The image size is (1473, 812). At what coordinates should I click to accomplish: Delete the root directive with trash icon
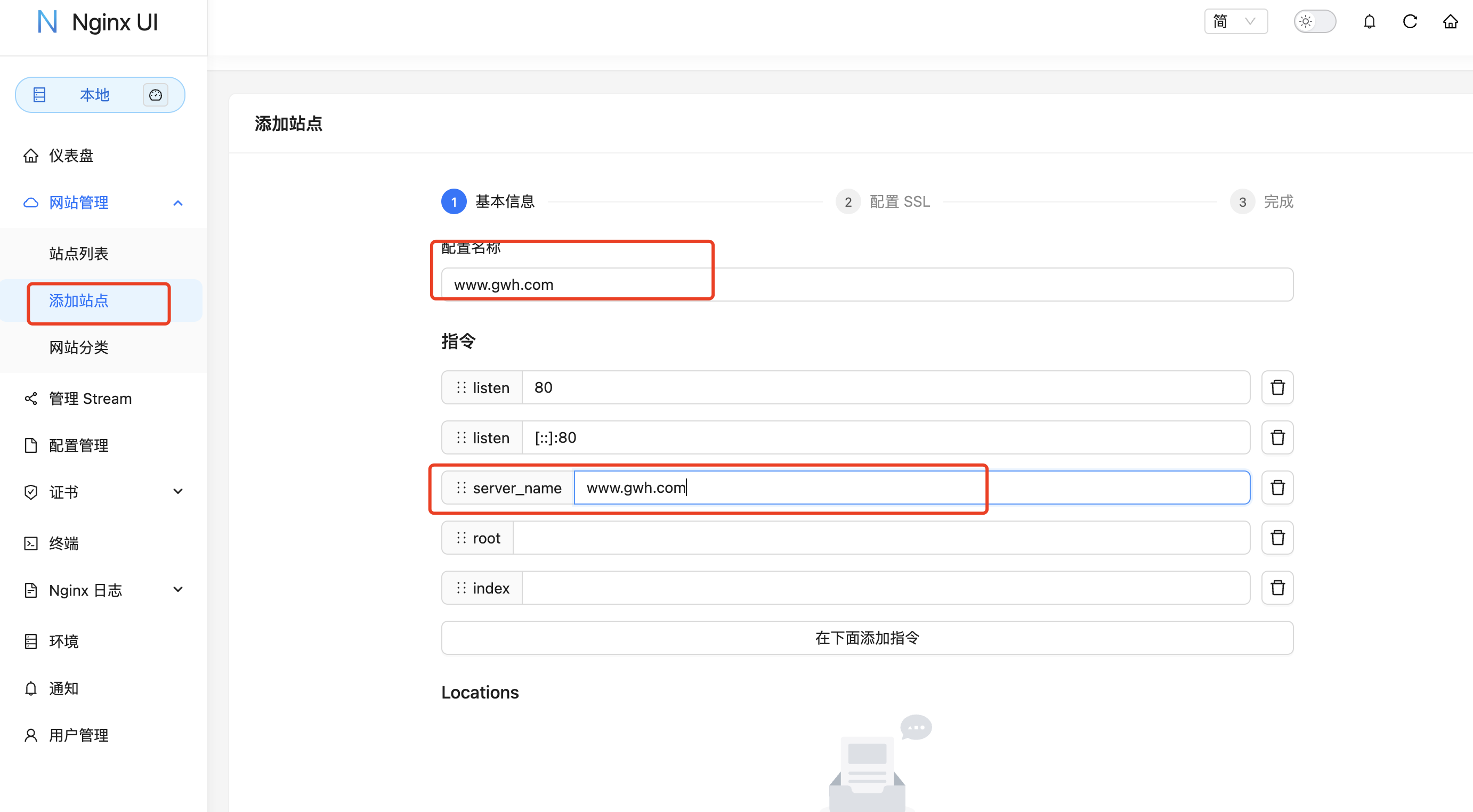pyautogui.click(x=1277, y=538)
